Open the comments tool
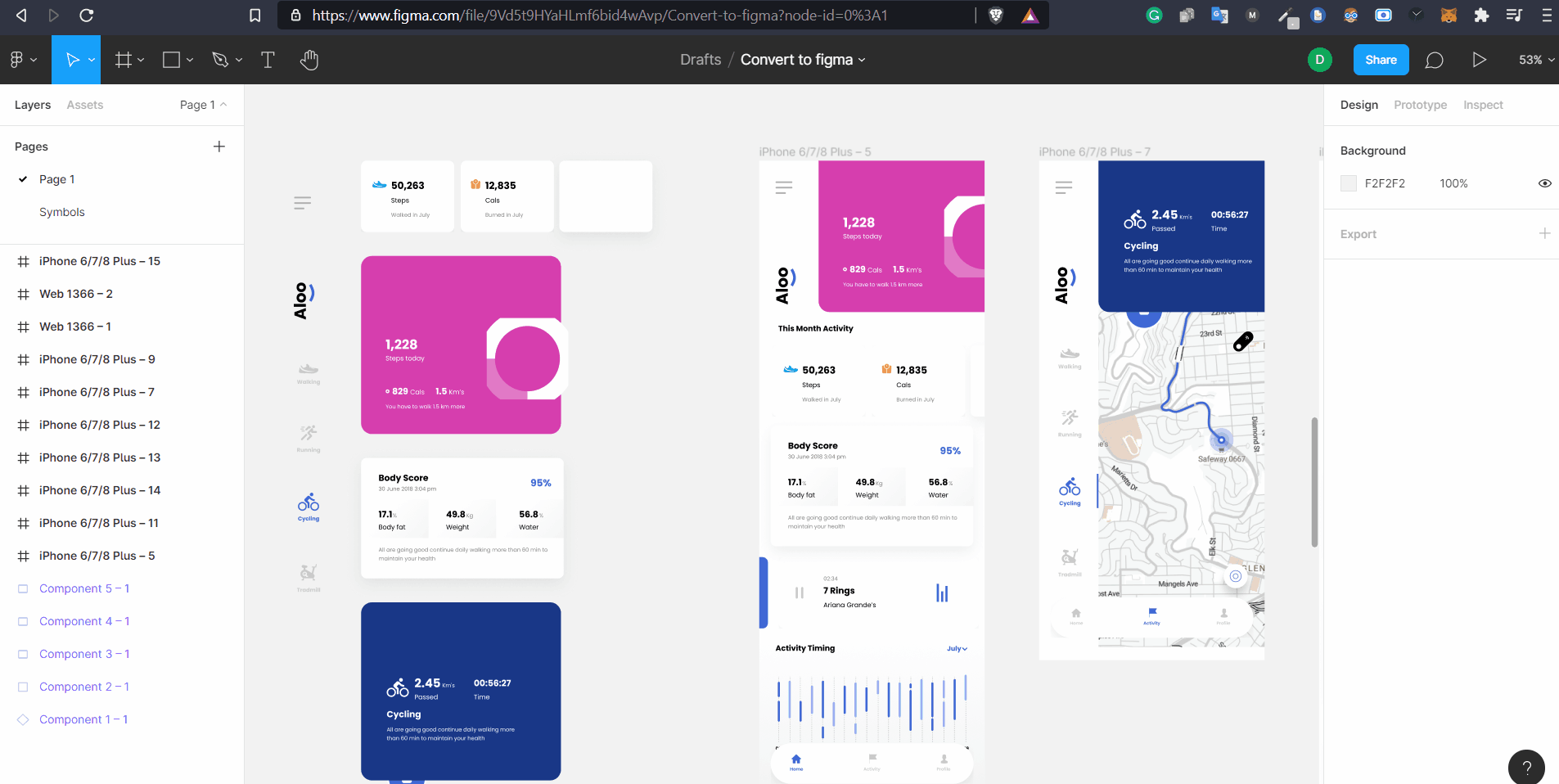1559x784 pixels. click(1434, 60)
